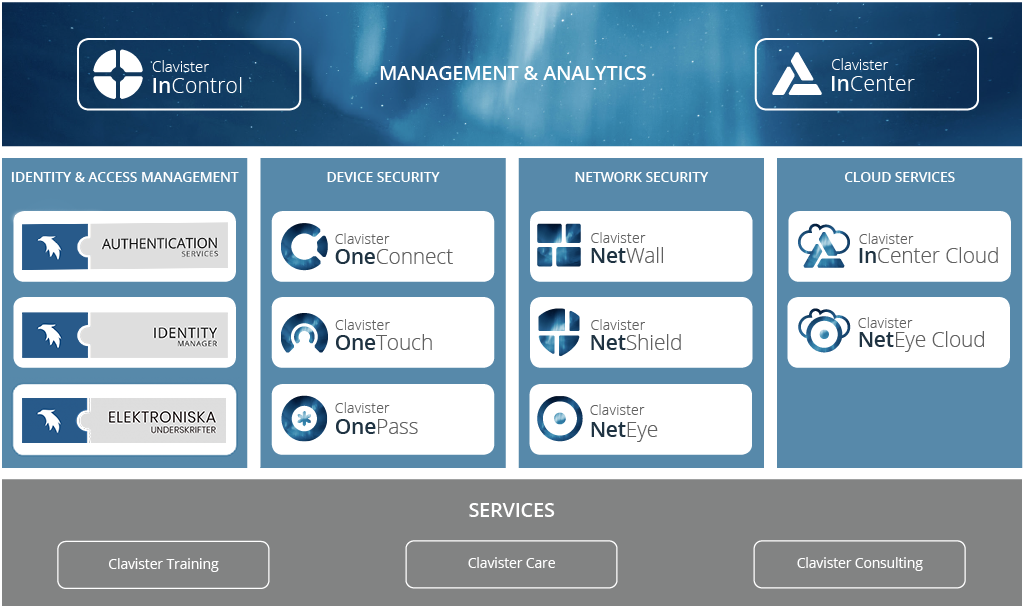The height and width of the screenshot is (609, 1024).
Task: Click the NetEye Cloud eye-cloud icon
Action: point(823,331)
